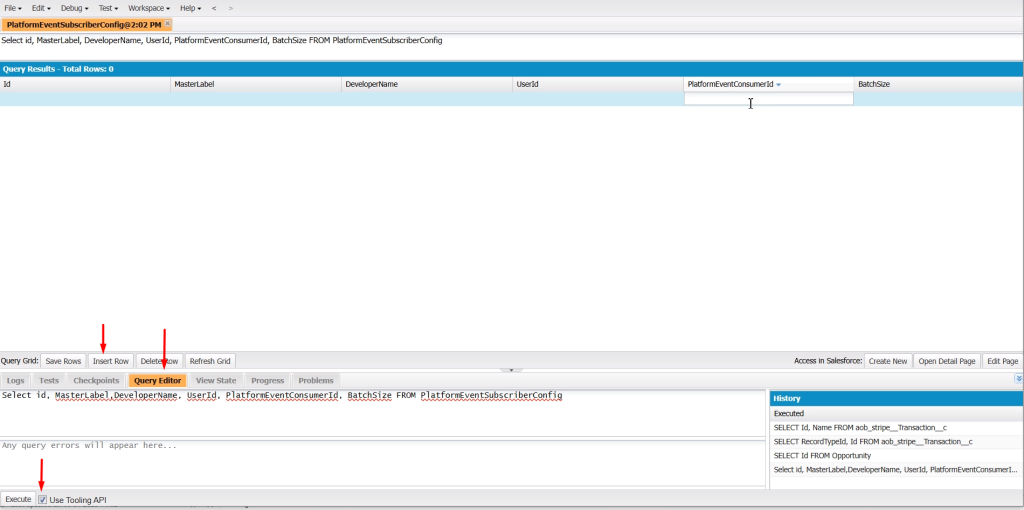Open the Test menu
The image size is (1024, 510).
tap(108, 8)
